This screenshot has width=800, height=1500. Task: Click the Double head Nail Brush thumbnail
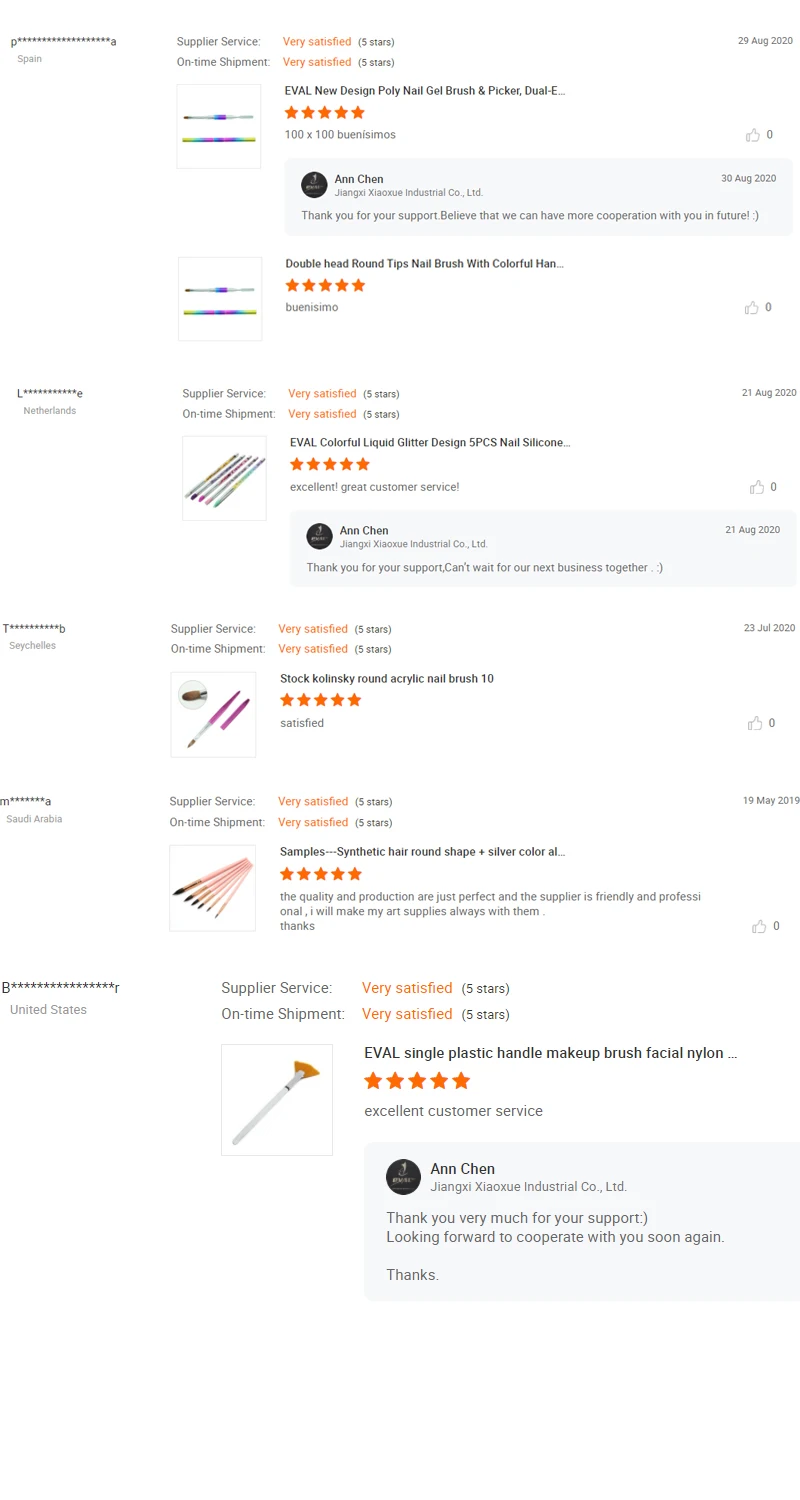pos(220,299)
